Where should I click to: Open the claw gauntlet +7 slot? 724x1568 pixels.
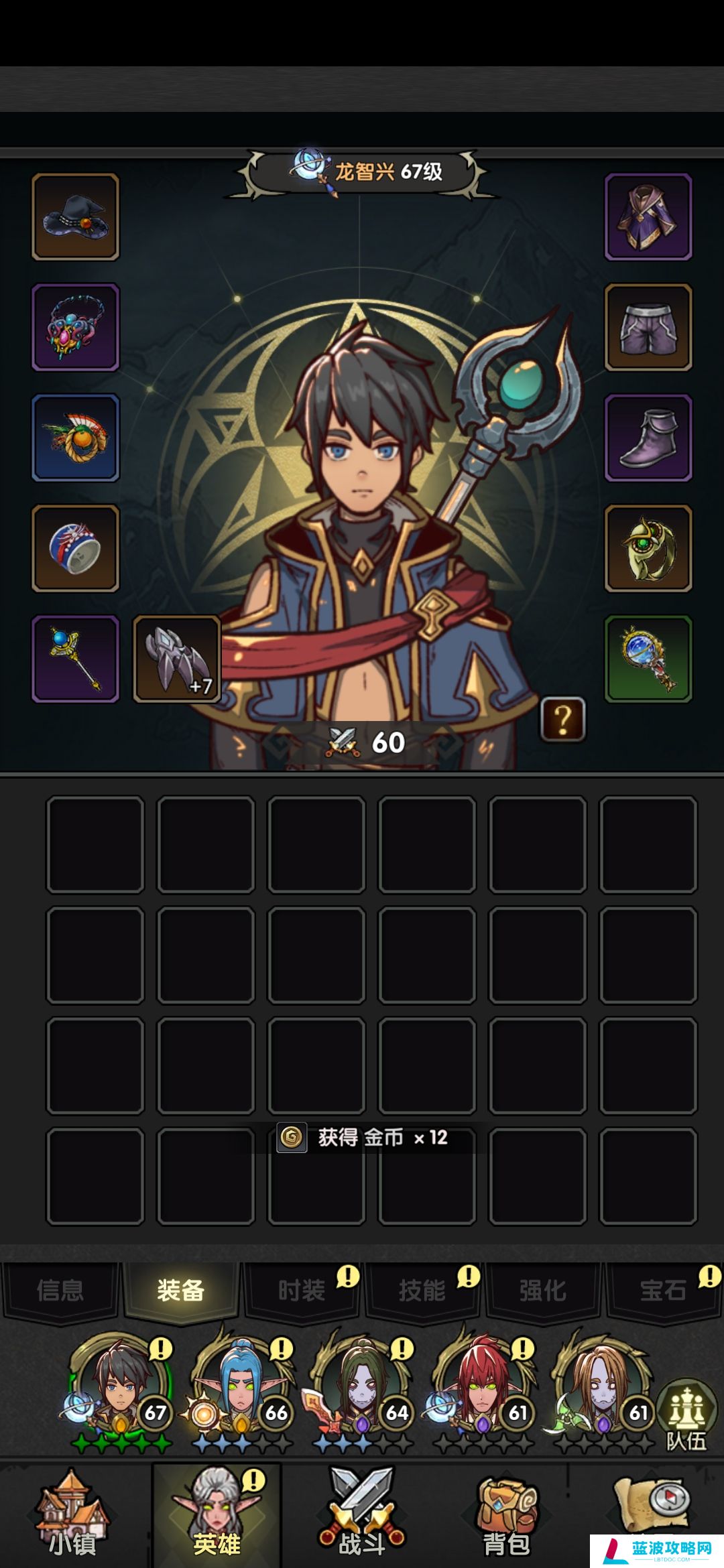tap(178, 659)
